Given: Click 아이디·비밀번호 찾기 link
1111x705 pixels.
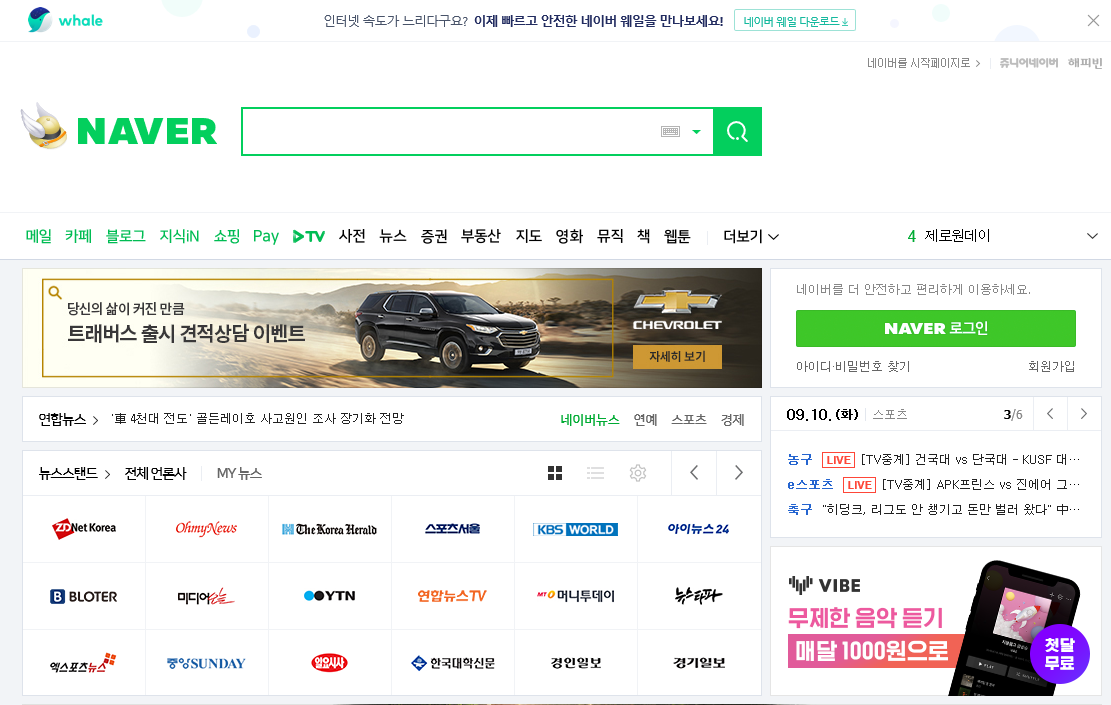Looking at the screenshot, I should [x=853, y=366].
